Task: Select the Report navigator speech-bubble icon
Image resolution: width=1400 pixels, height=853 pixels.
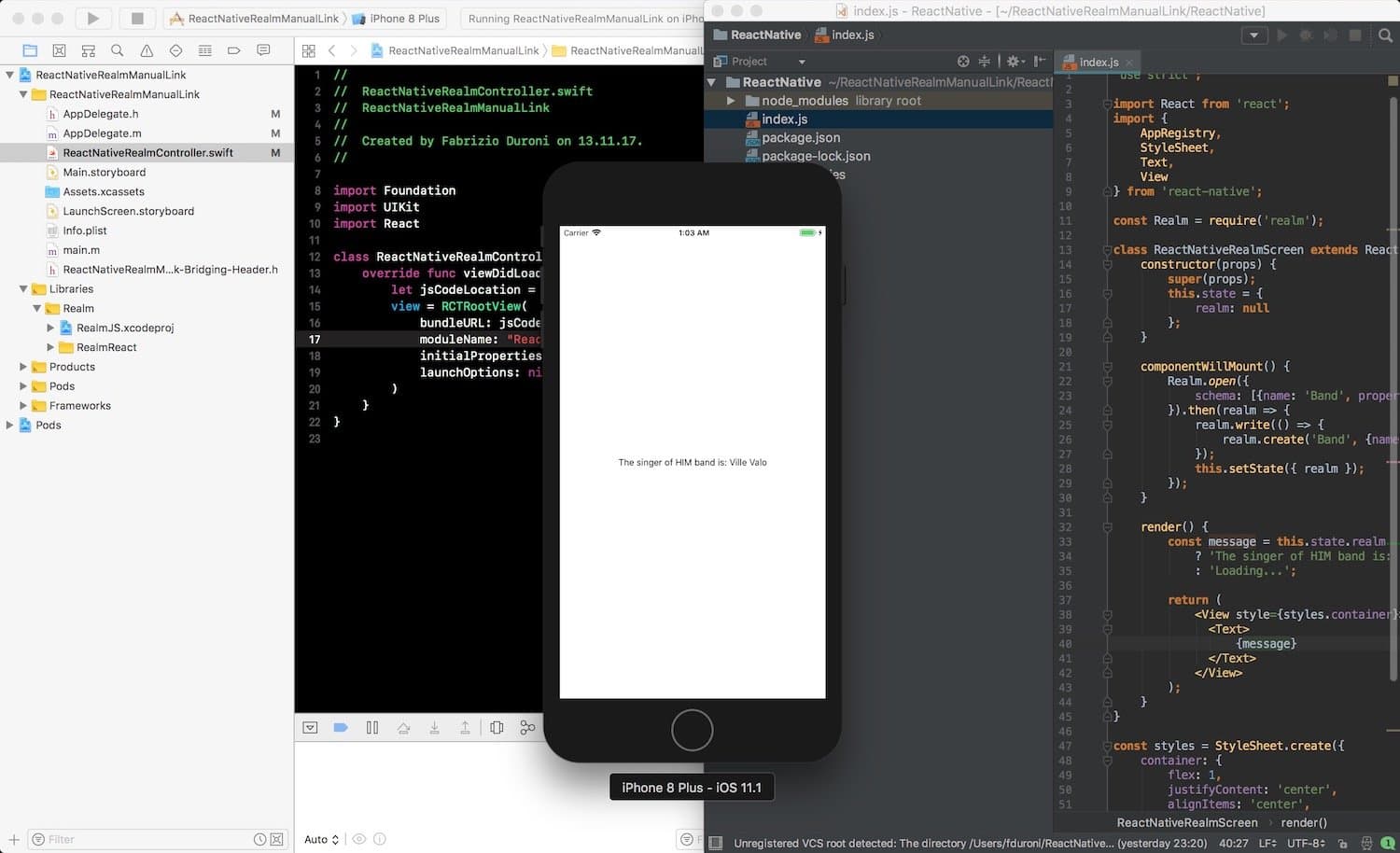Action: (x=262, y=50)
